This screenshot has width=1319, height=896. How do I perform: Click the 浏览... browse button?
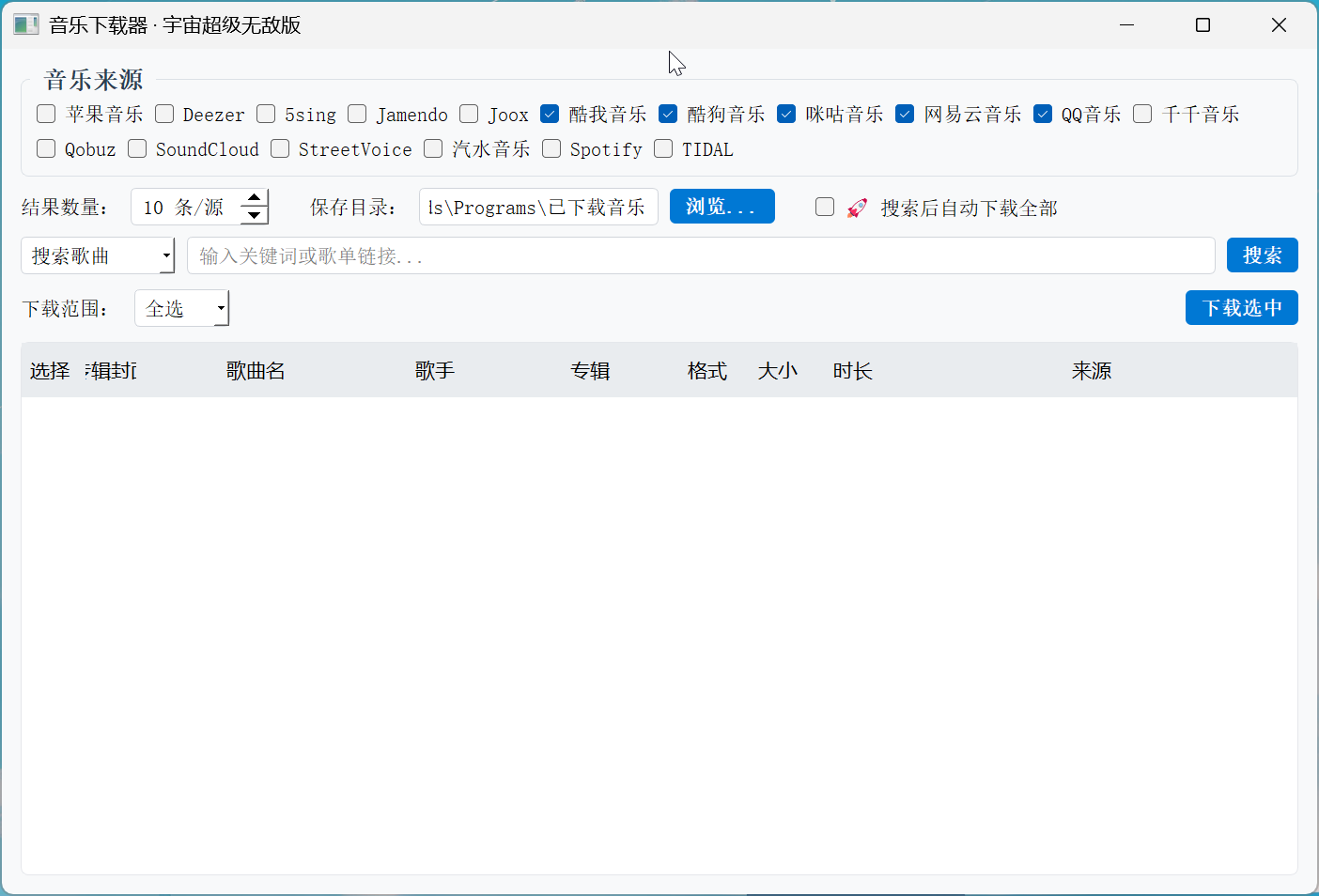pos(722,207)
